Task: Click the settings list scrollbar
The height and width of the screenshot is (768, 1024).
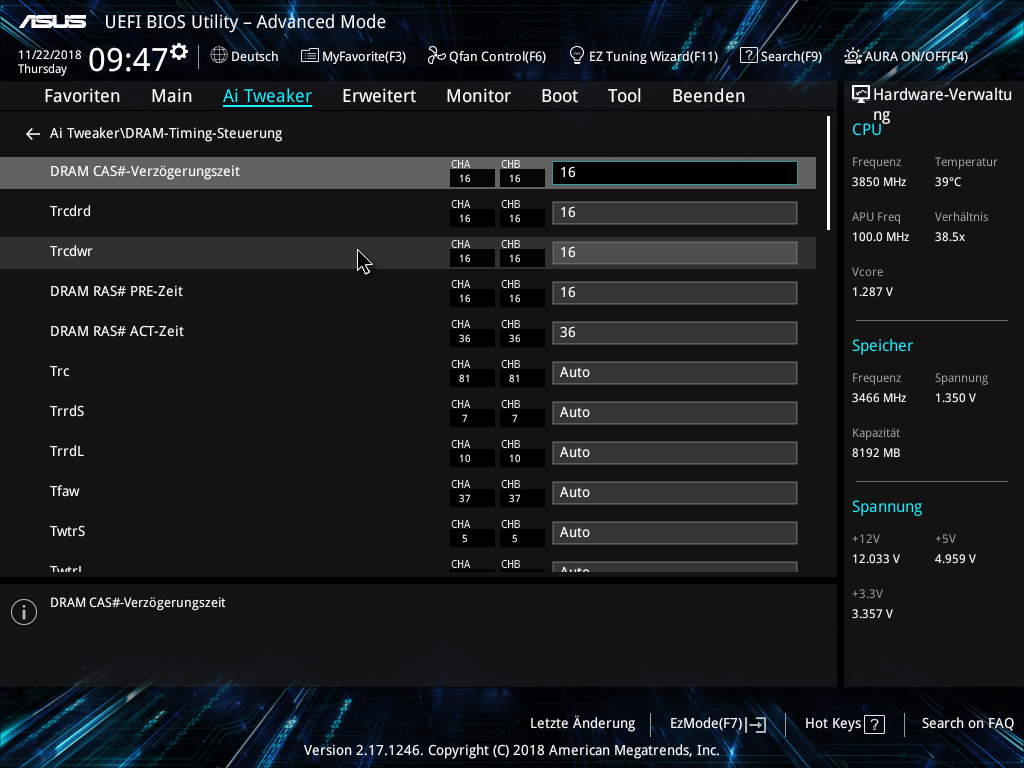Action: click(828, 173)
